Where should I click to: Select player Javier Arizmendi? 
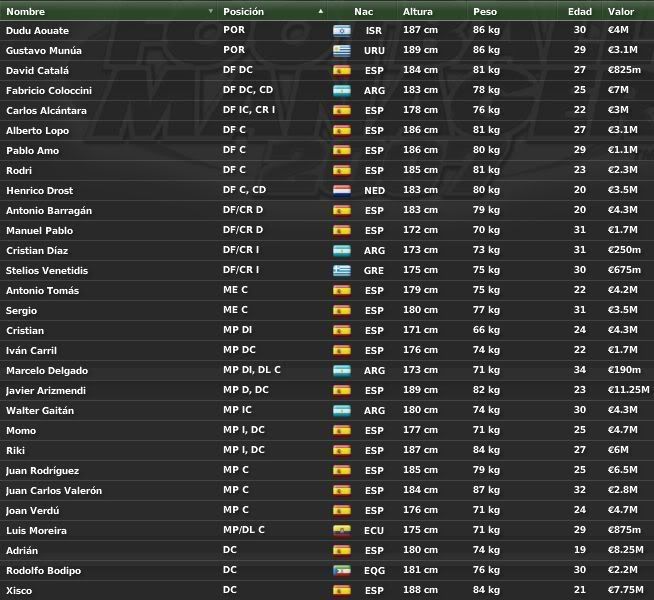point(46,391)
